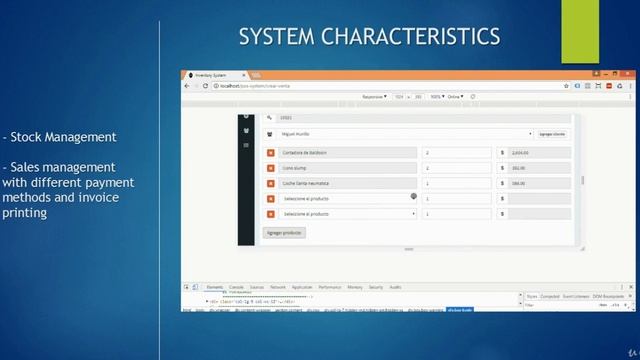Image resolution: width=640 pixels, height=360 pixels.
Task: Remove the Cono slump product row
Action: tap(271, 168)
